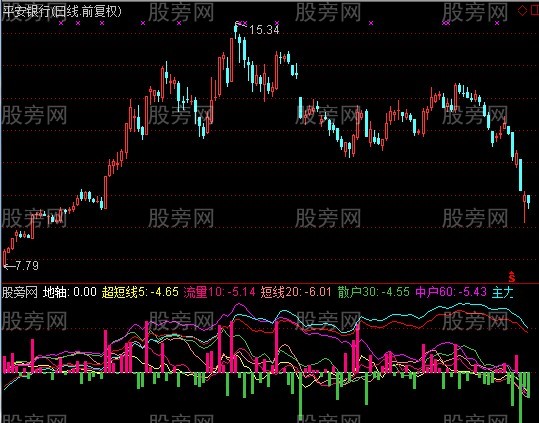Click the red diamond icon at top right
539x423 pixels.
pos(522,11)
